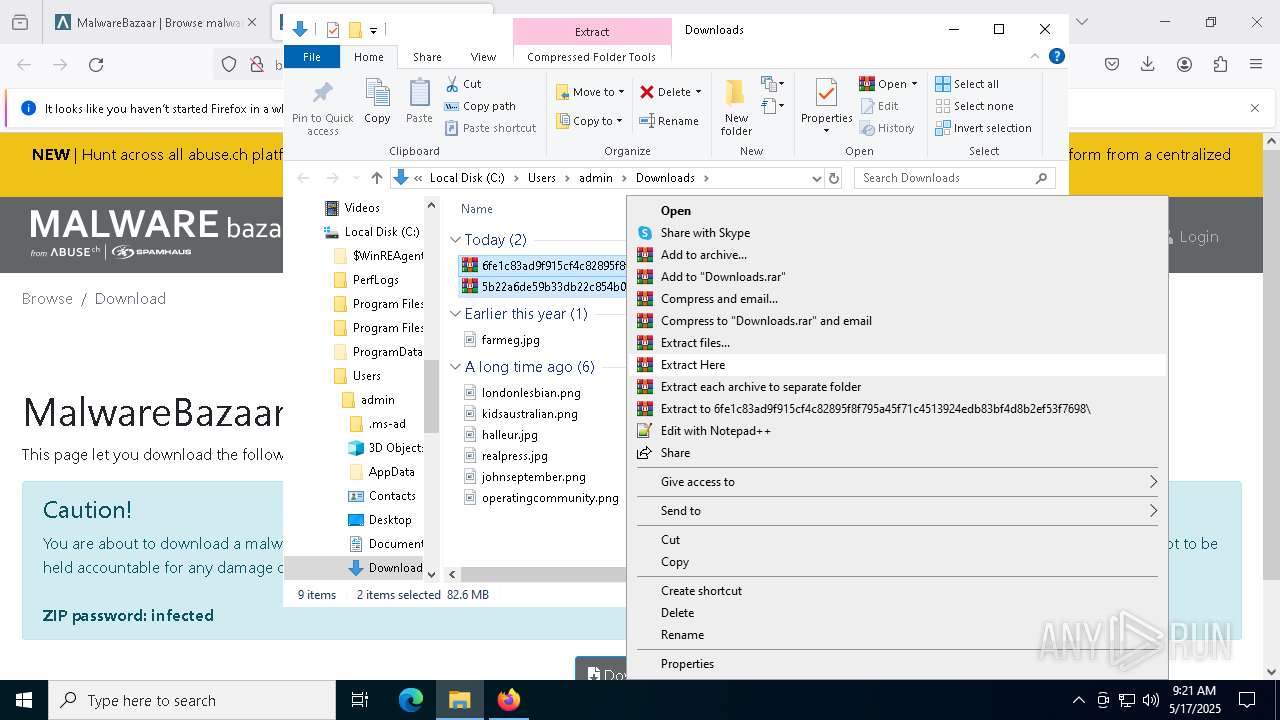Open the File ribbon tab

(312, 57)
